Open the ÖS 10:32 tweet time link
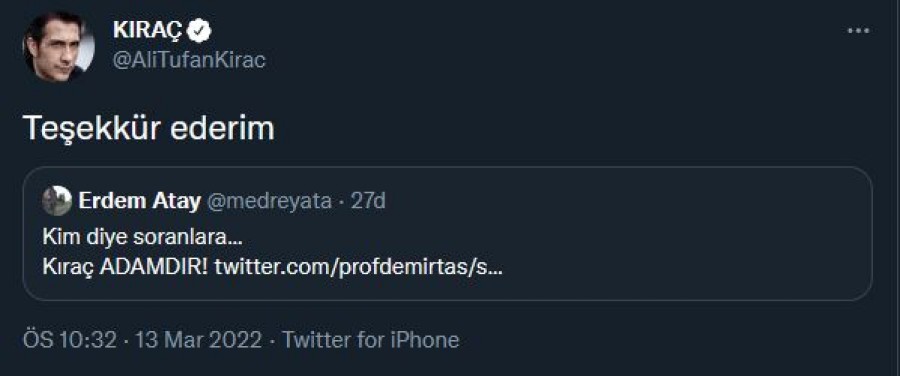Screen dimensions: 900x376 [x=69, y=340]
